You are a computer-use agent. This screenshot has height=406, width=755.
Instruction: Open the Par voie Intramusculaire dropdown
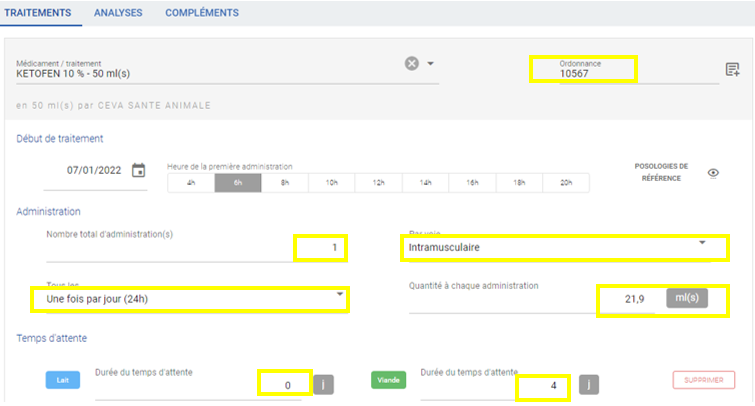560,248
